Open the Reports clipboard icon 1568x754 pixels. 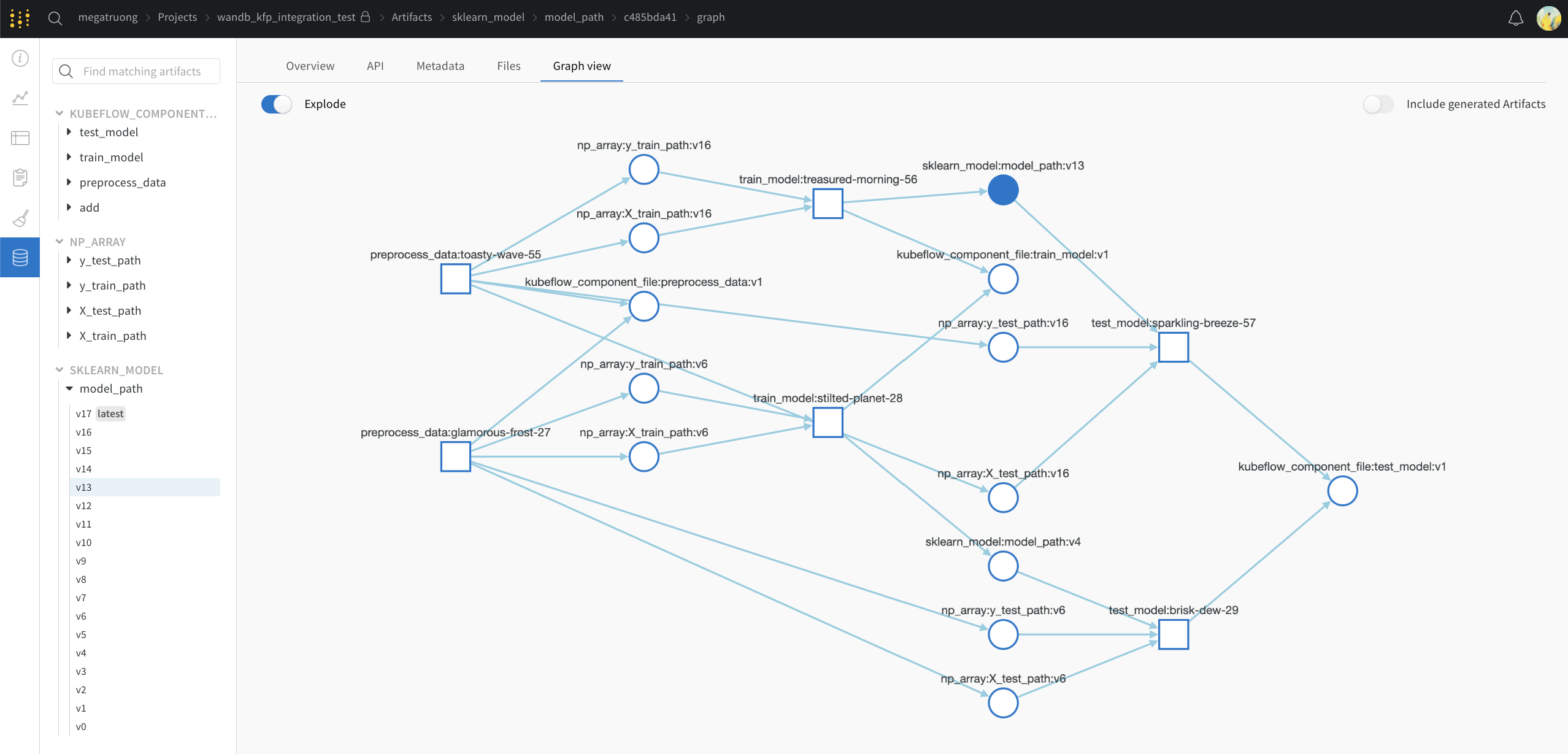pyautogui.click(x=20, y=177)
